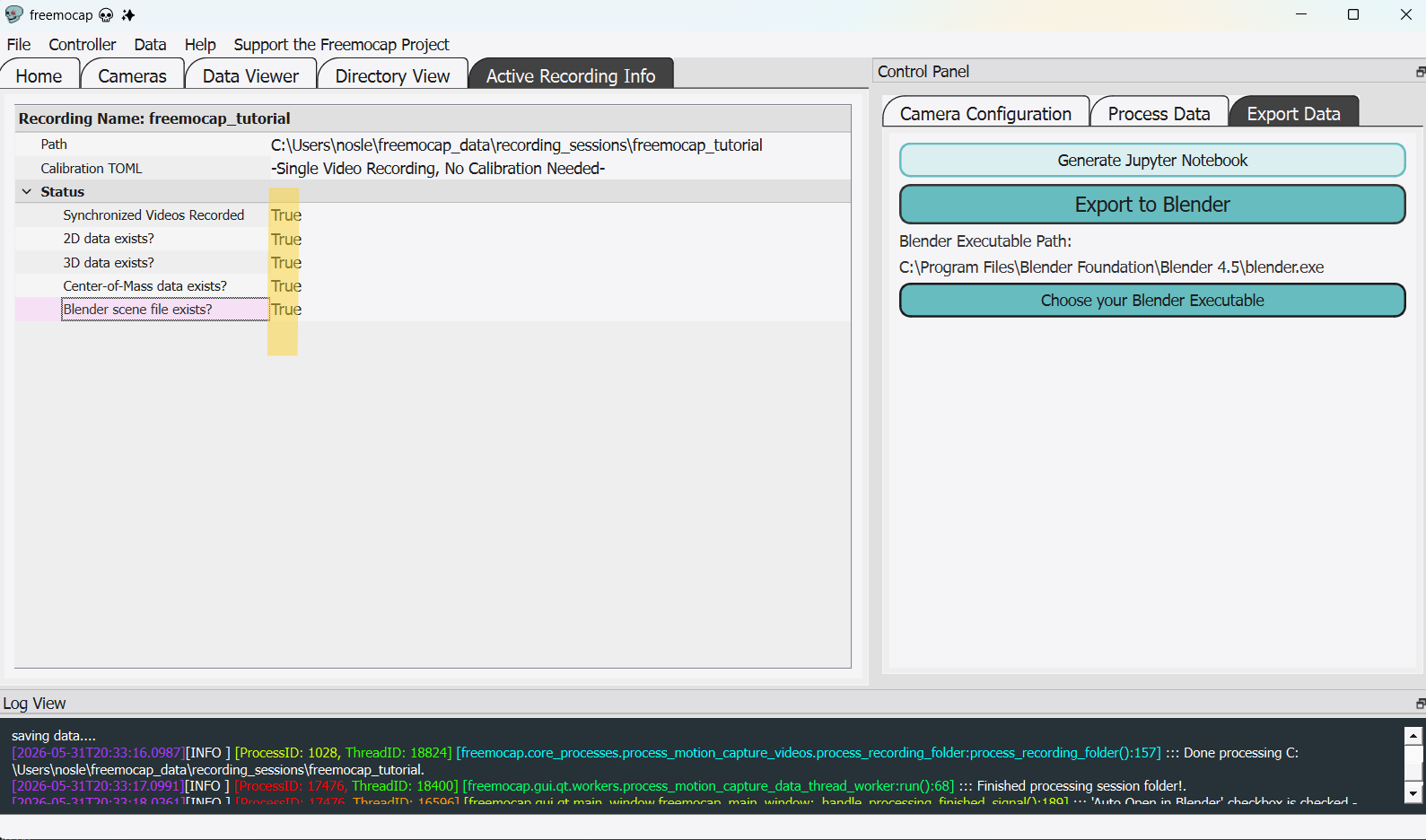This screenshot has height=840, width=1426.
Task: Click the freemocap app icon in title bar
Action: coord(13,14)
